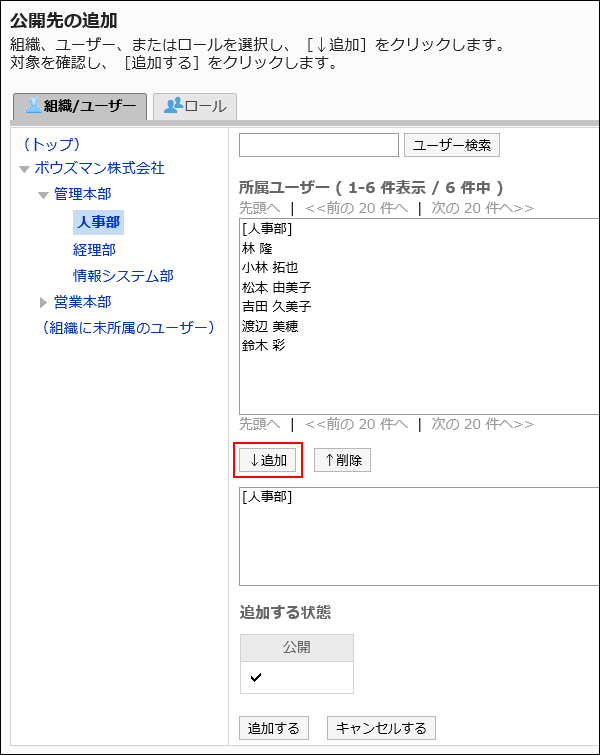Click the ロール tab people icon
This screenshot has width=600, height=755.
(x=173, y=105)
